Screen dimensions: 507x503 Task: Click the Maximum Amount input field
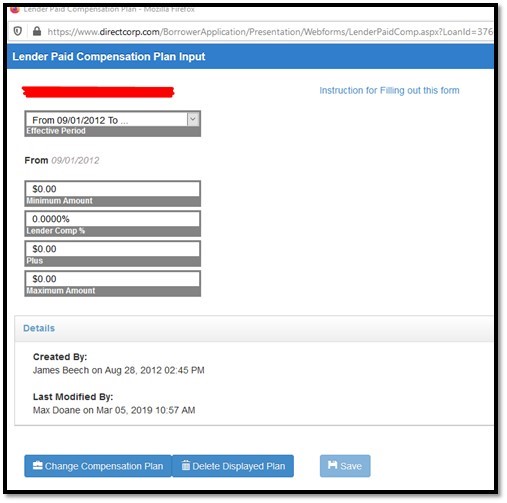(x=113, y=279)
